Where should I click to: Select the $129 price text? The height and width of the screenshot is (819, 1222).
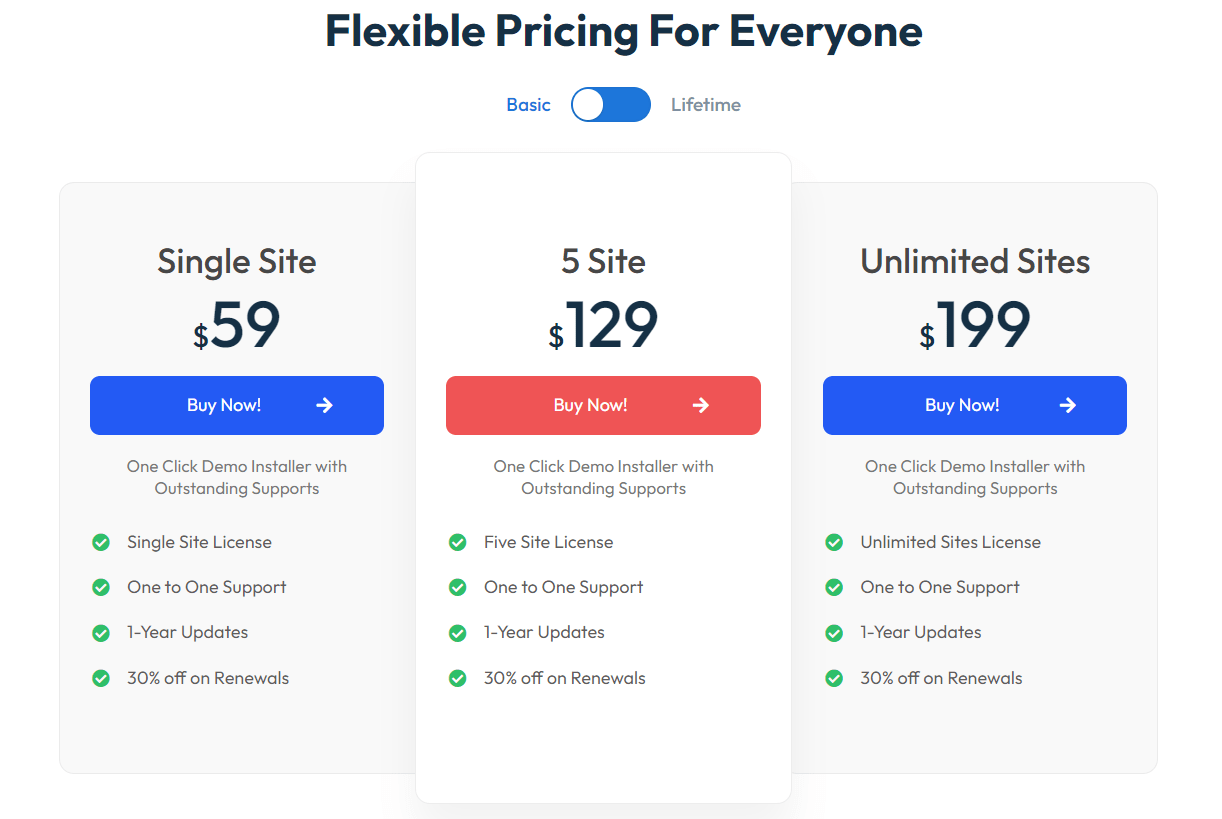[603, 324]
